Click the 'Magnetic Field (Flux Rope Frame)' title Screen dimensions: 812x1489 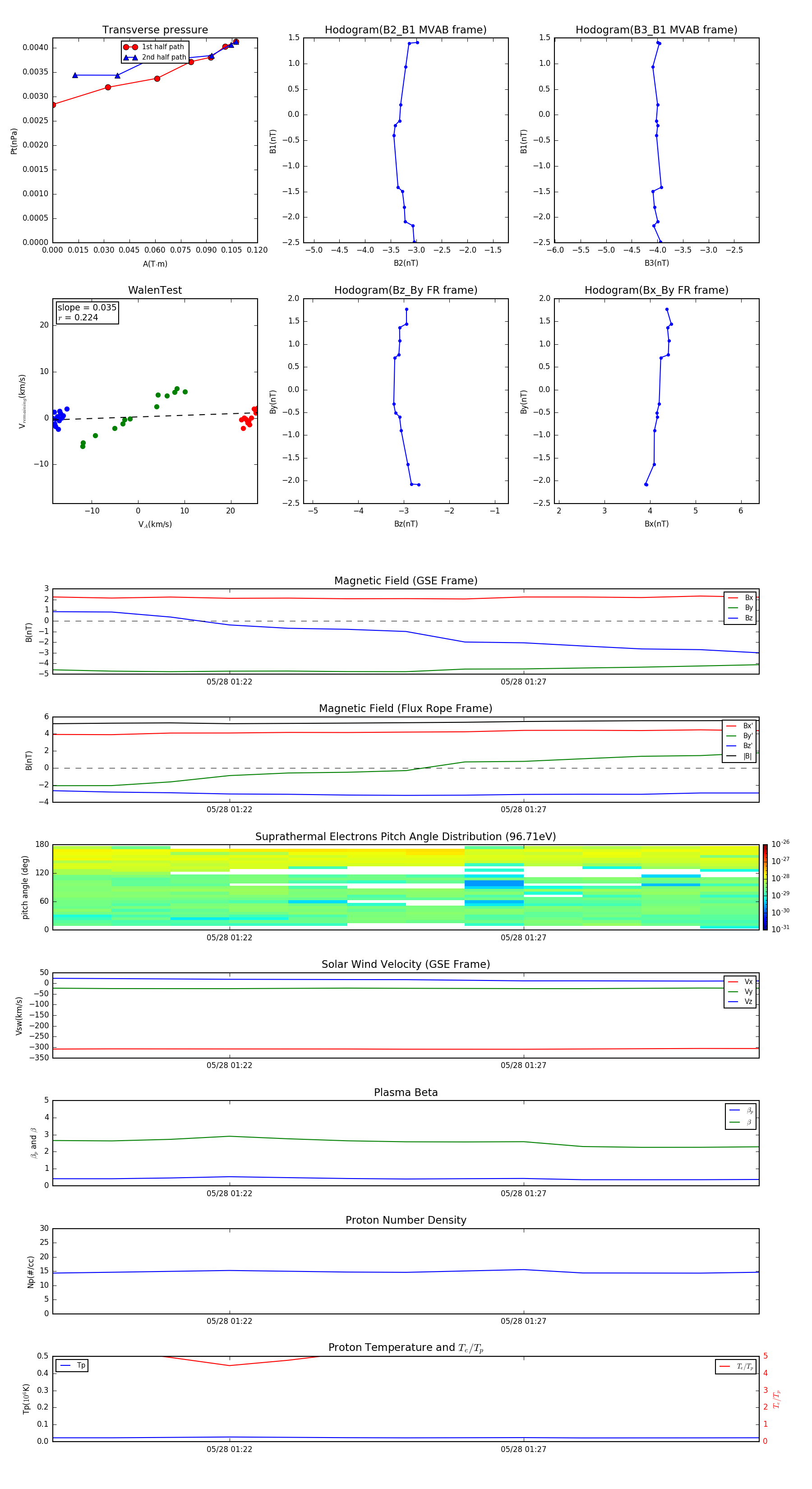tap(405, 709)
